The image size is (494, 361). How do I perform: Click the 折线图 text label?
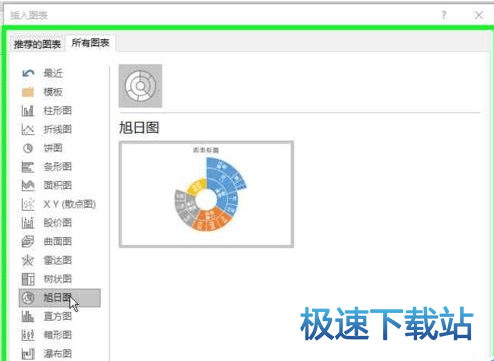click(57, 129)
